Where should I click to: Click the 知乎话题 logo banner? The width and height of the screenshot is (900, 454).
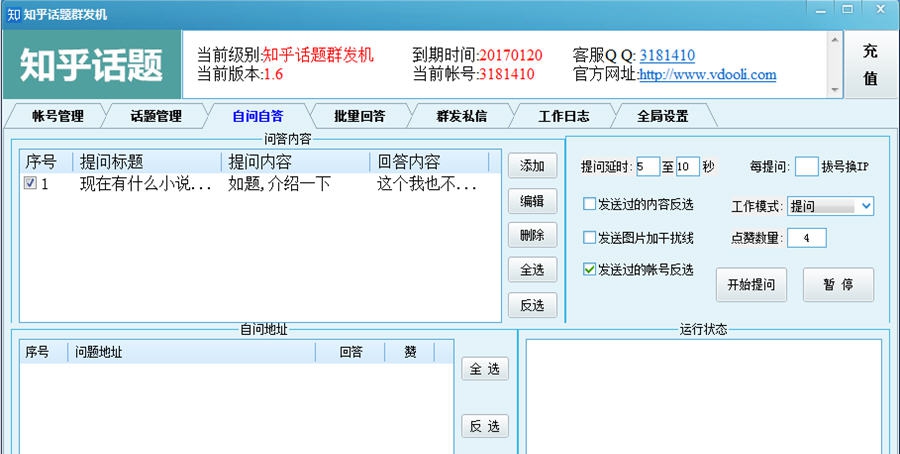pyautogui.click(x=92, y=64)
